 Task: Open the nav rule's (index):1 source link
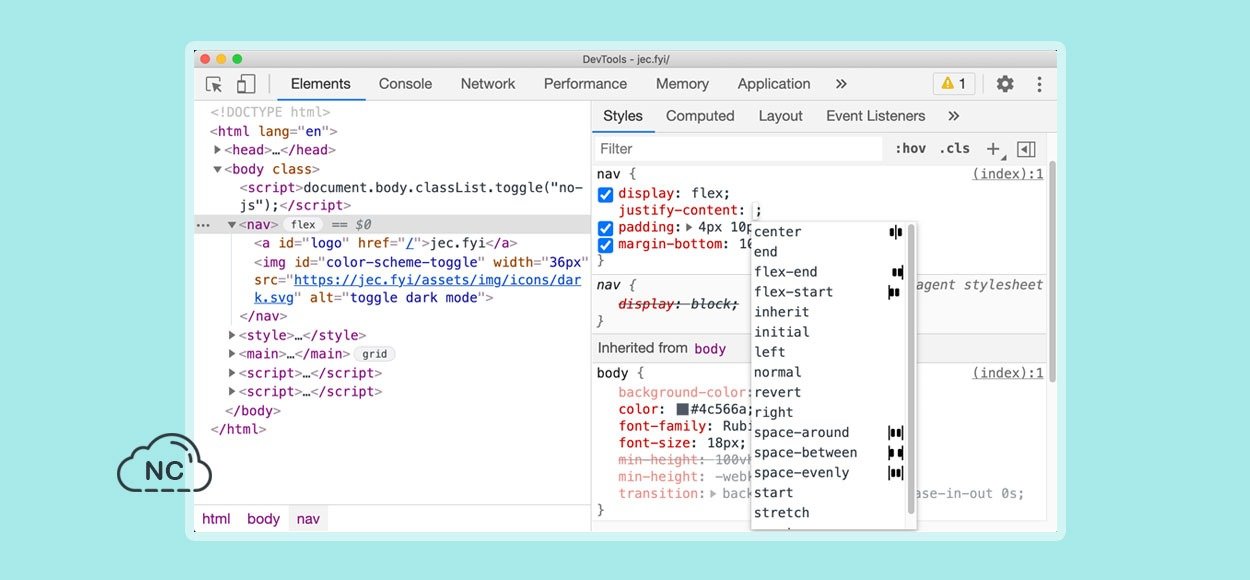(1008, 174)
